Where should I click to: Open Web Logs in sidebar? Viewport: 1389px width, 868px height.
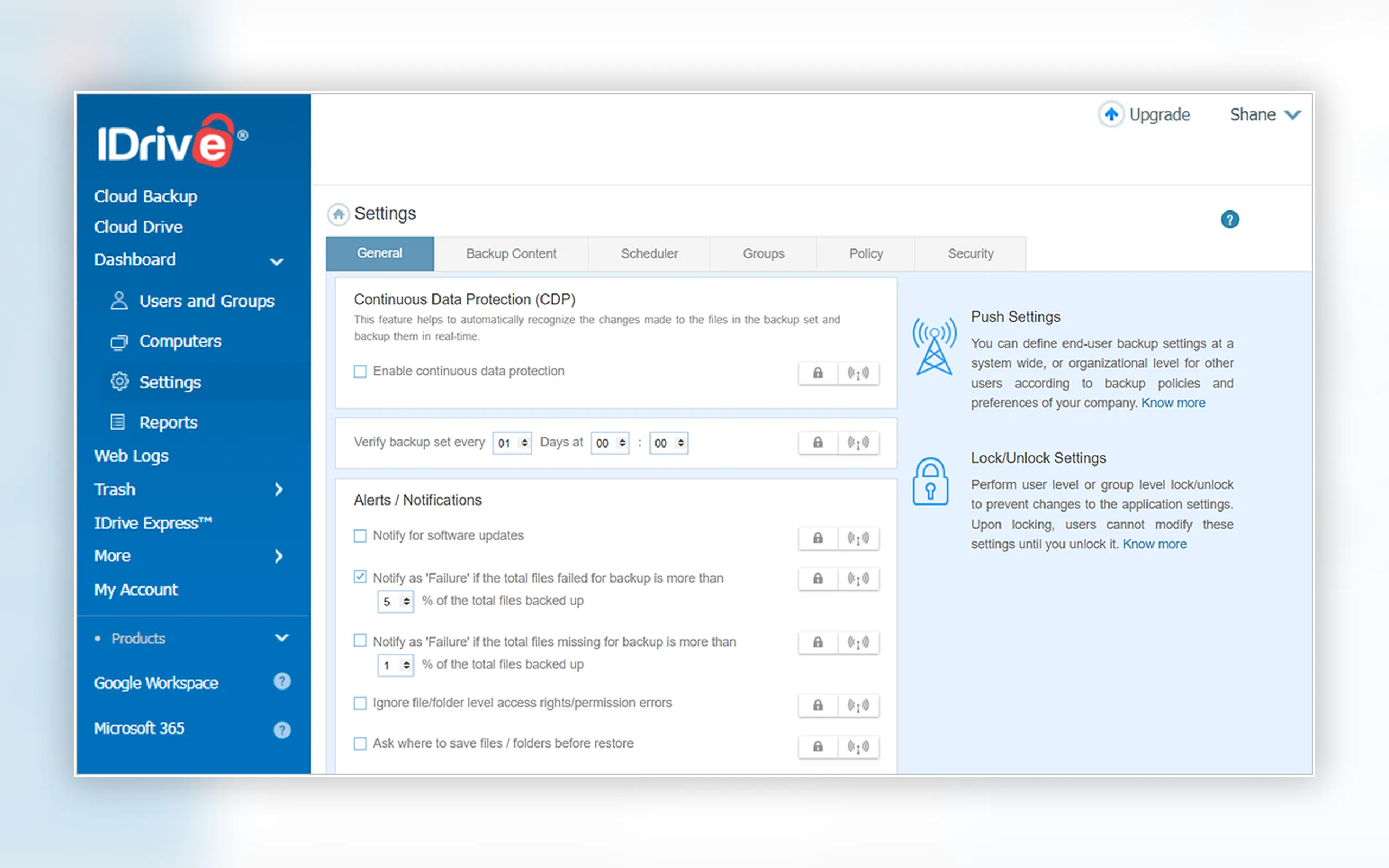[x=131, y=456]
